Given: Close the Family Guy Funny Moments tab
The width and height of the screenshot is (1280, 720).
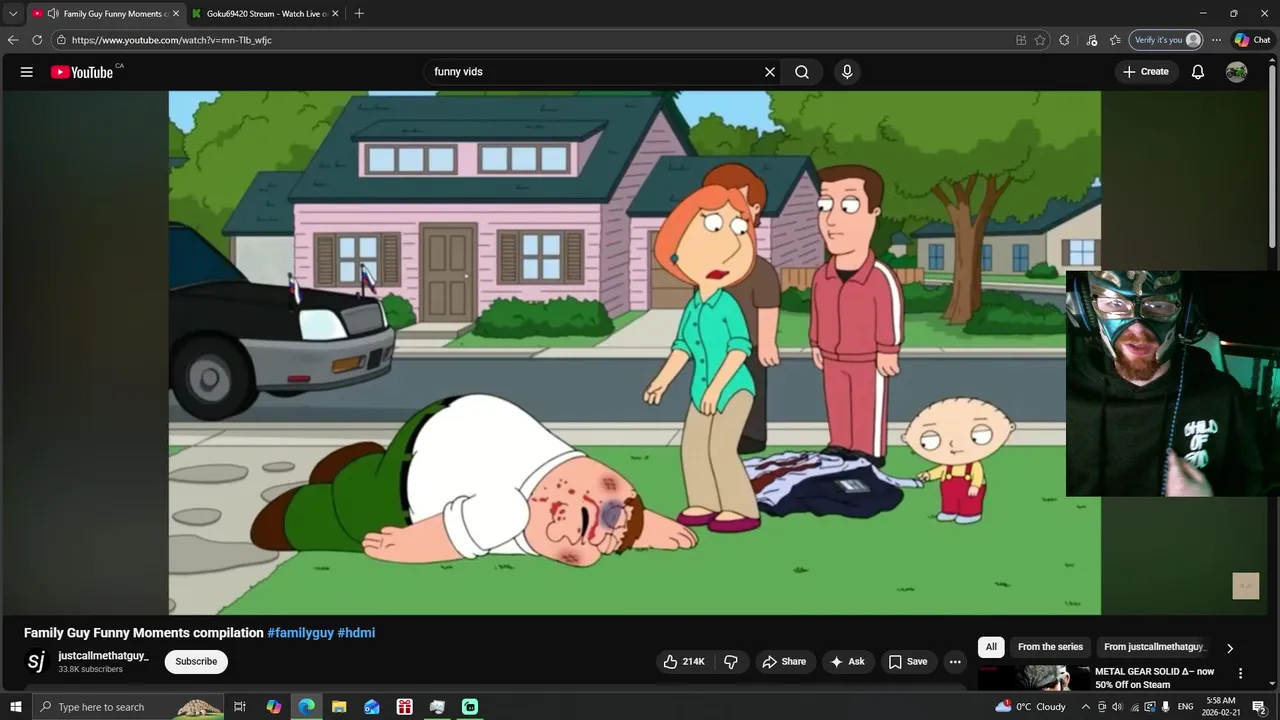Looking at the screenshot, I should pos(176,13).
